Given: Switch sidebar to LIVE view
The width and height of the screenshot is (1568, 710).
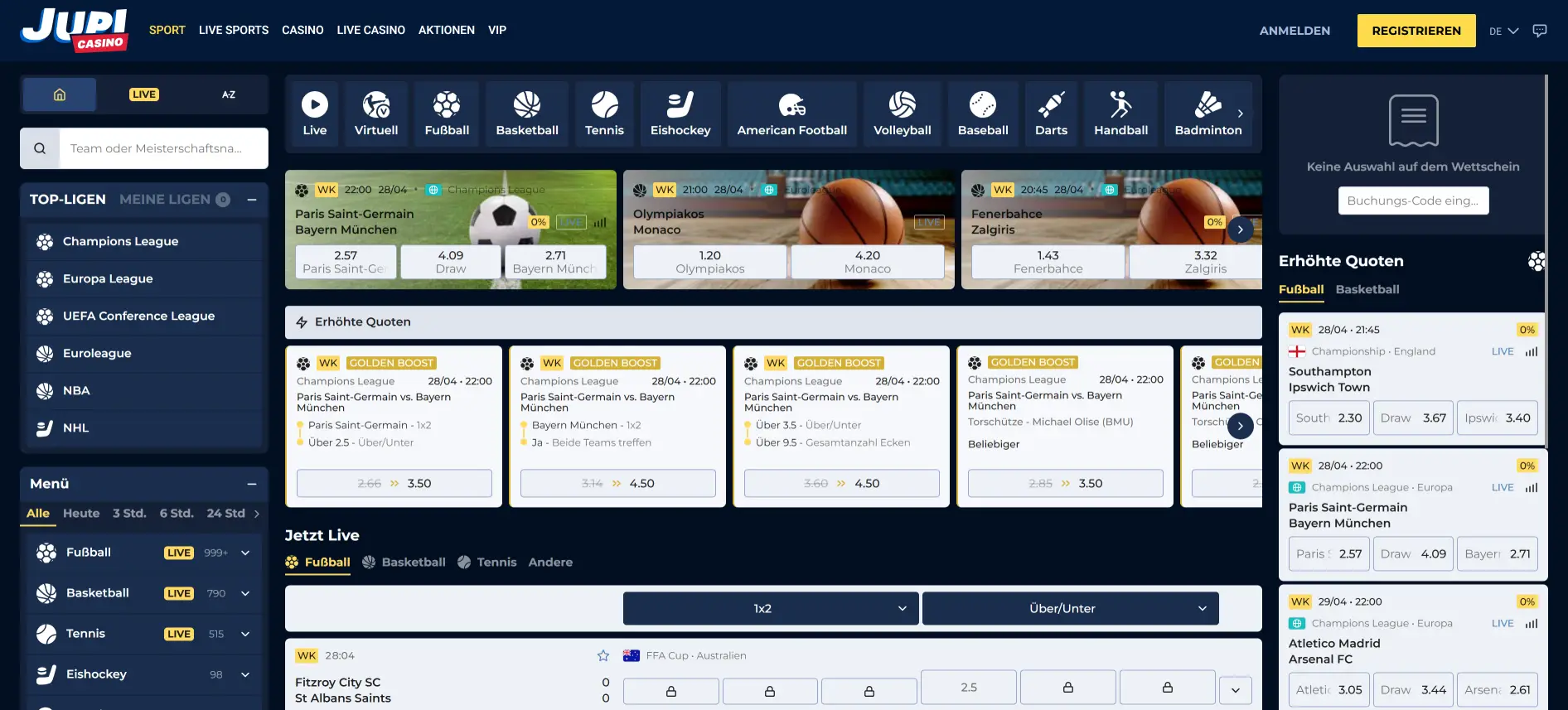Looking at the screenshot, I should tap(143, 94).
